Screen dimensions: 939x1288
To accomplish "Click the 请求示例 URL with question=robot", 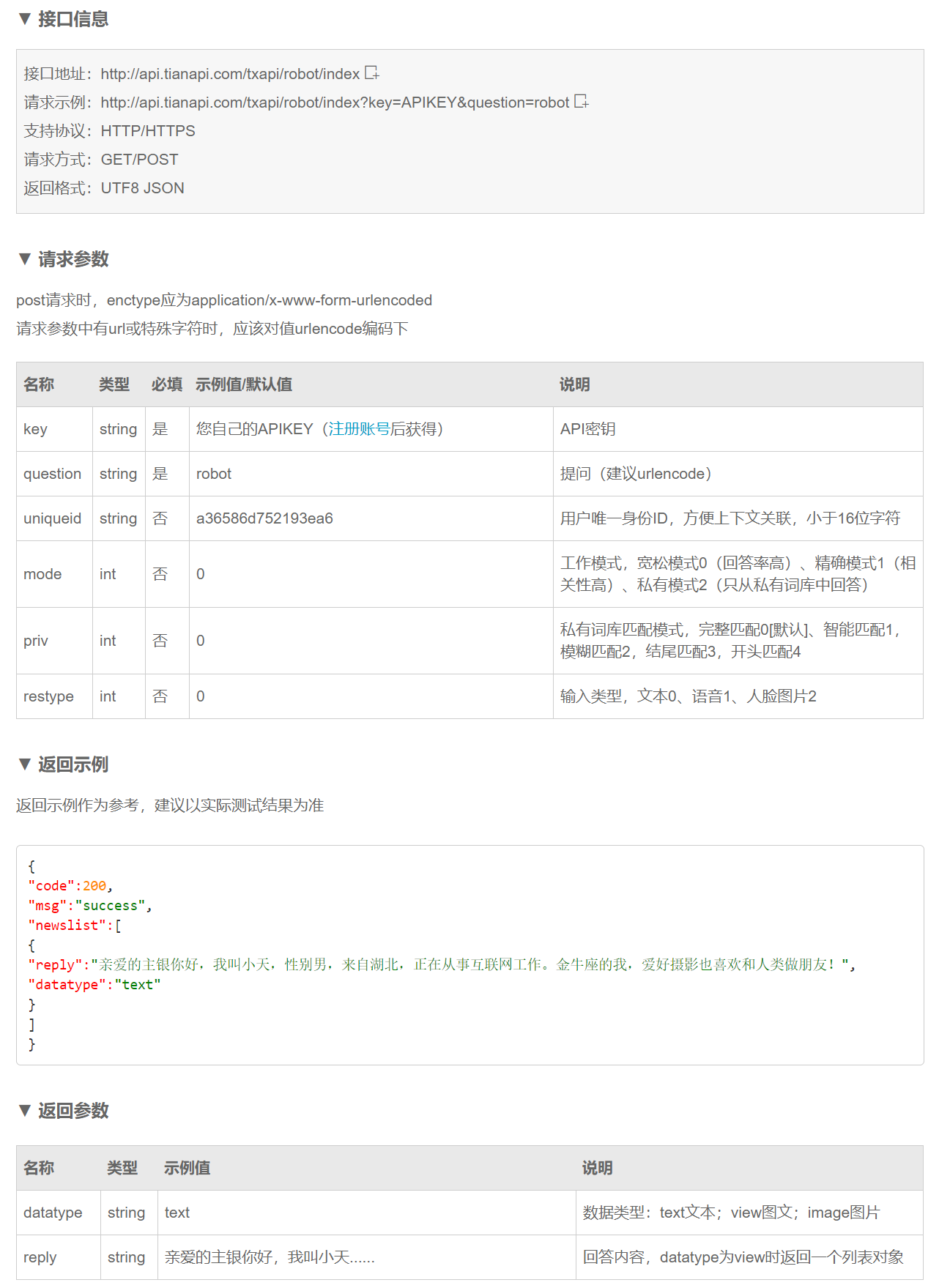I will point(335,103).
